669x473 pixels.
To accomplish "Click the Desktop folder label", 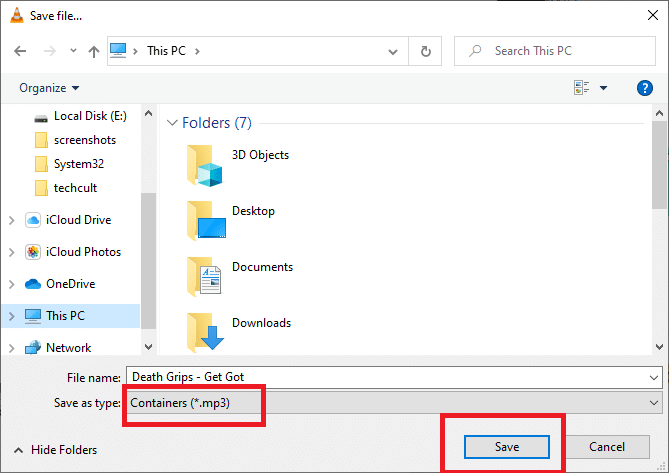I will (x=253, y=211).
